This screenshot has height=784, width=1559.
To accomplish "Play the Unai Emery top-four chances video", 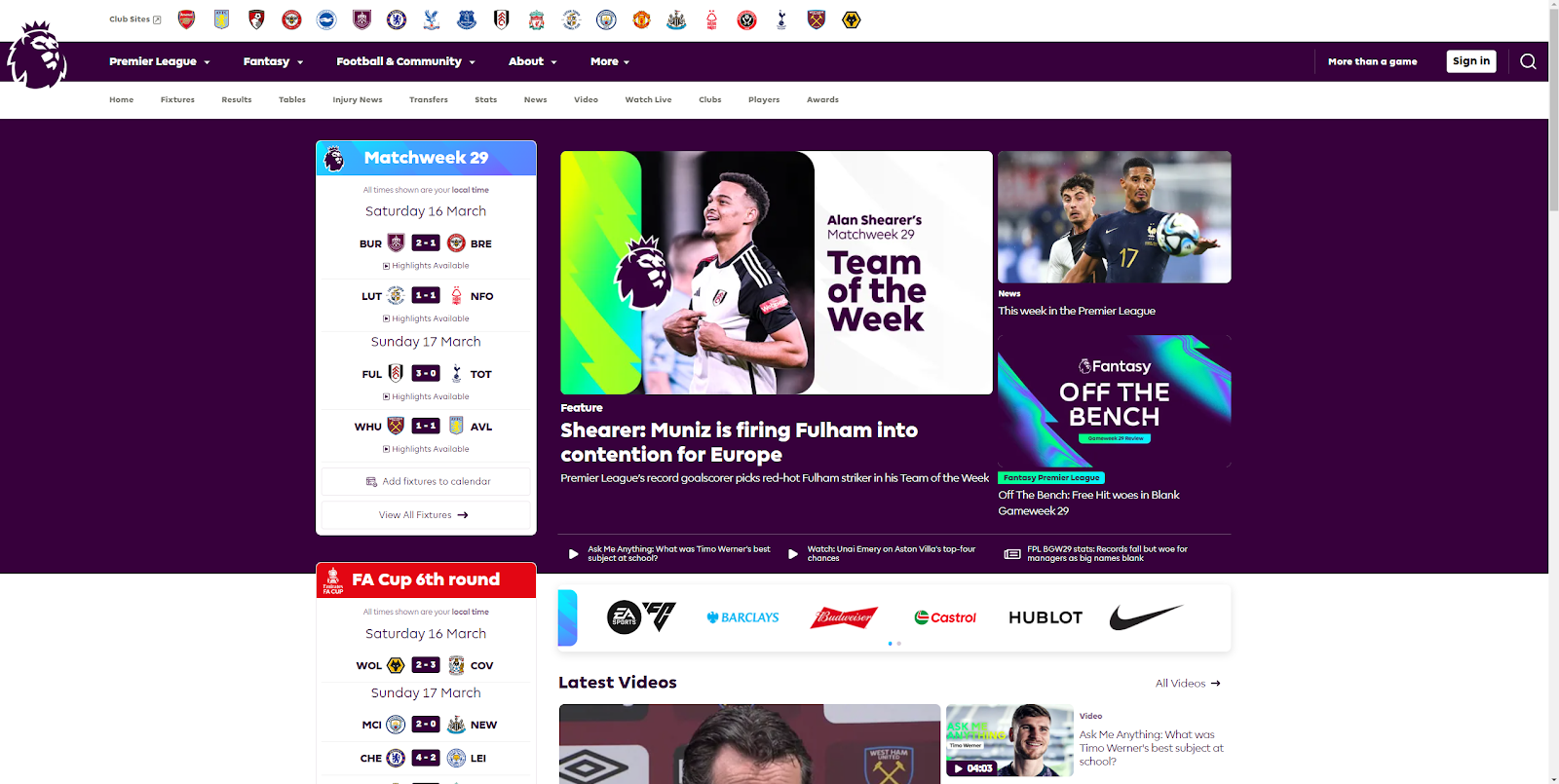I will (x=883, y=553).
